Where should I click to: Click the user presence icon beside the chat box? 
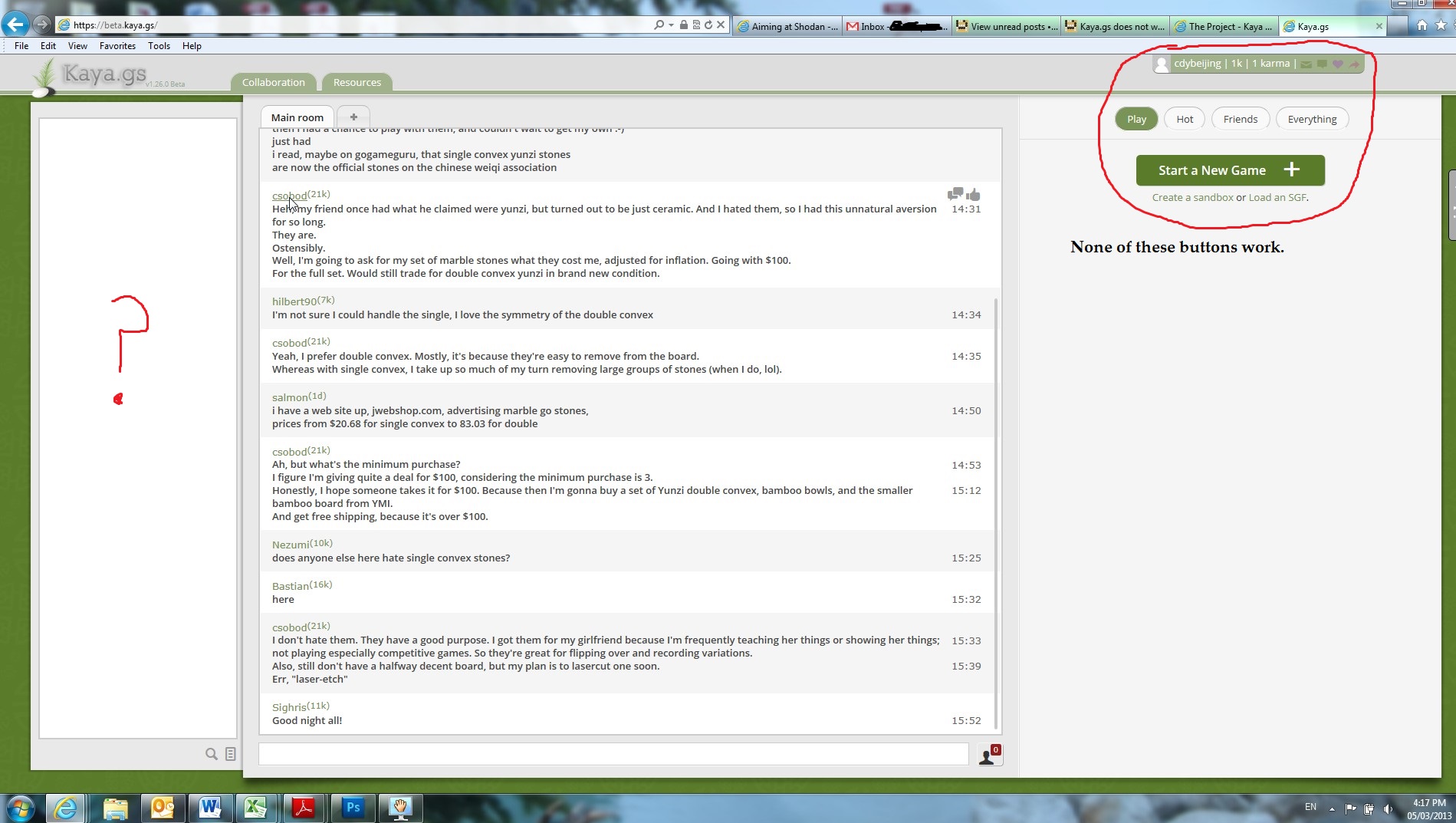(988, 756)
